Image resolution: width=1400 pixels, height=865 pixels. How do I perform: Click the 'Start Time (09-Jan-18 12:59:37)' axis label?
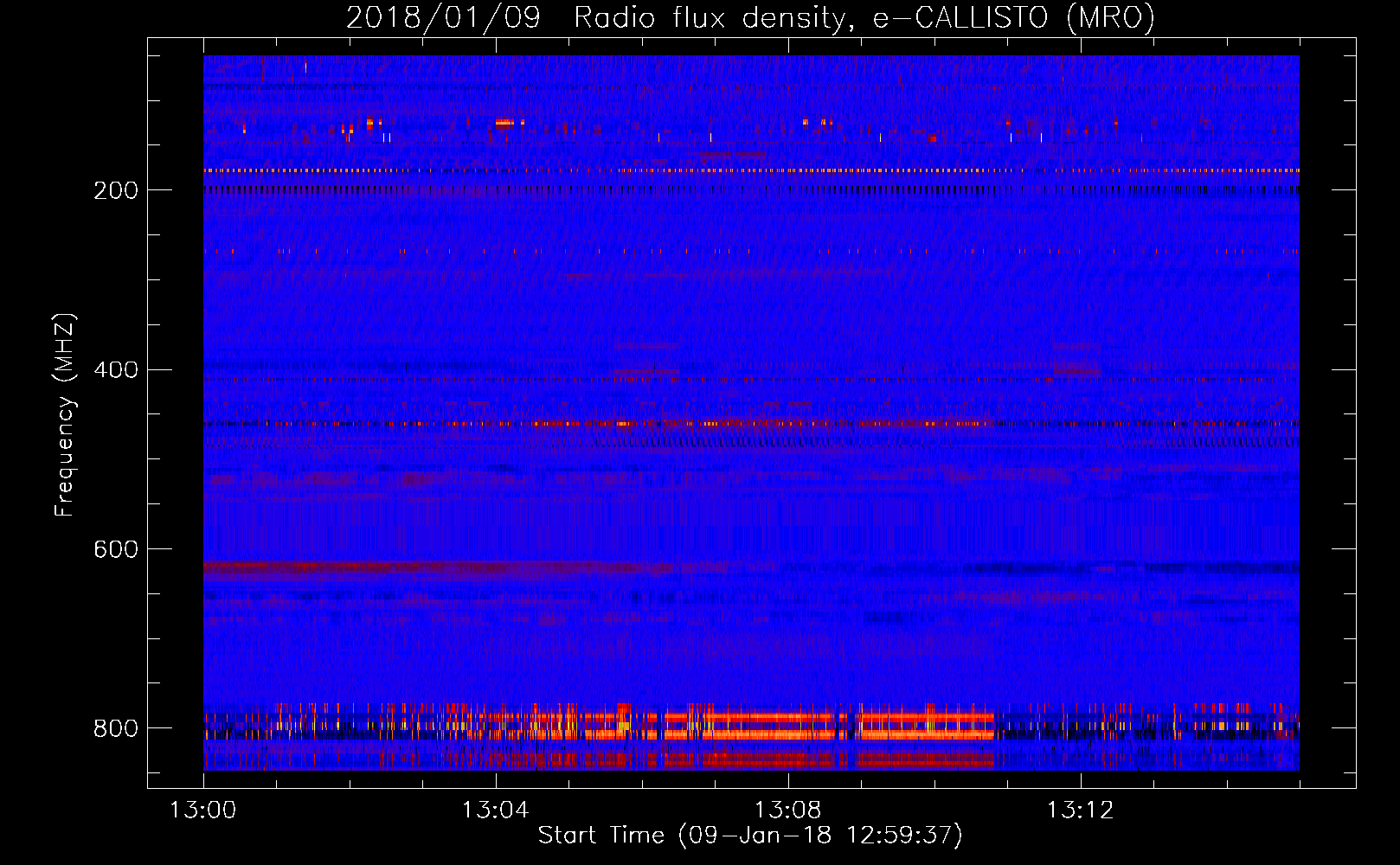tap(750, 836)
